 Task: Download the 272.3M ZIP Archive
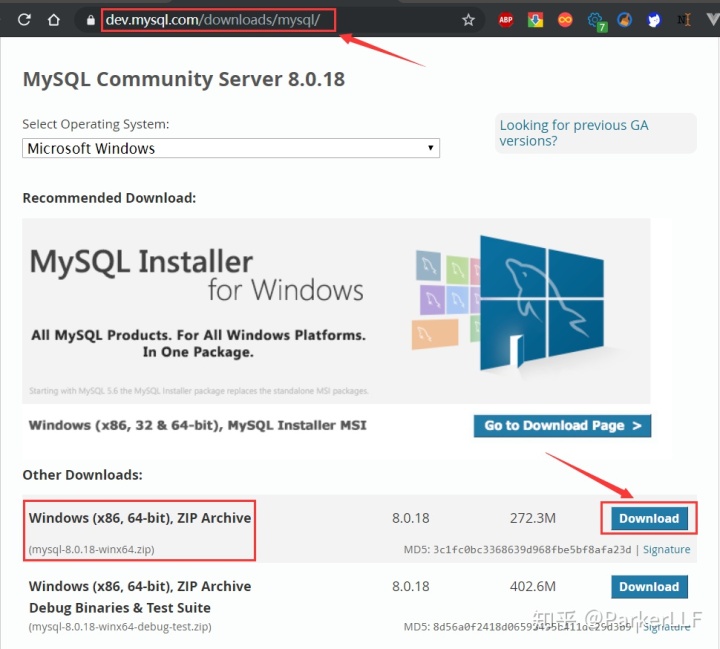[649, 518]
